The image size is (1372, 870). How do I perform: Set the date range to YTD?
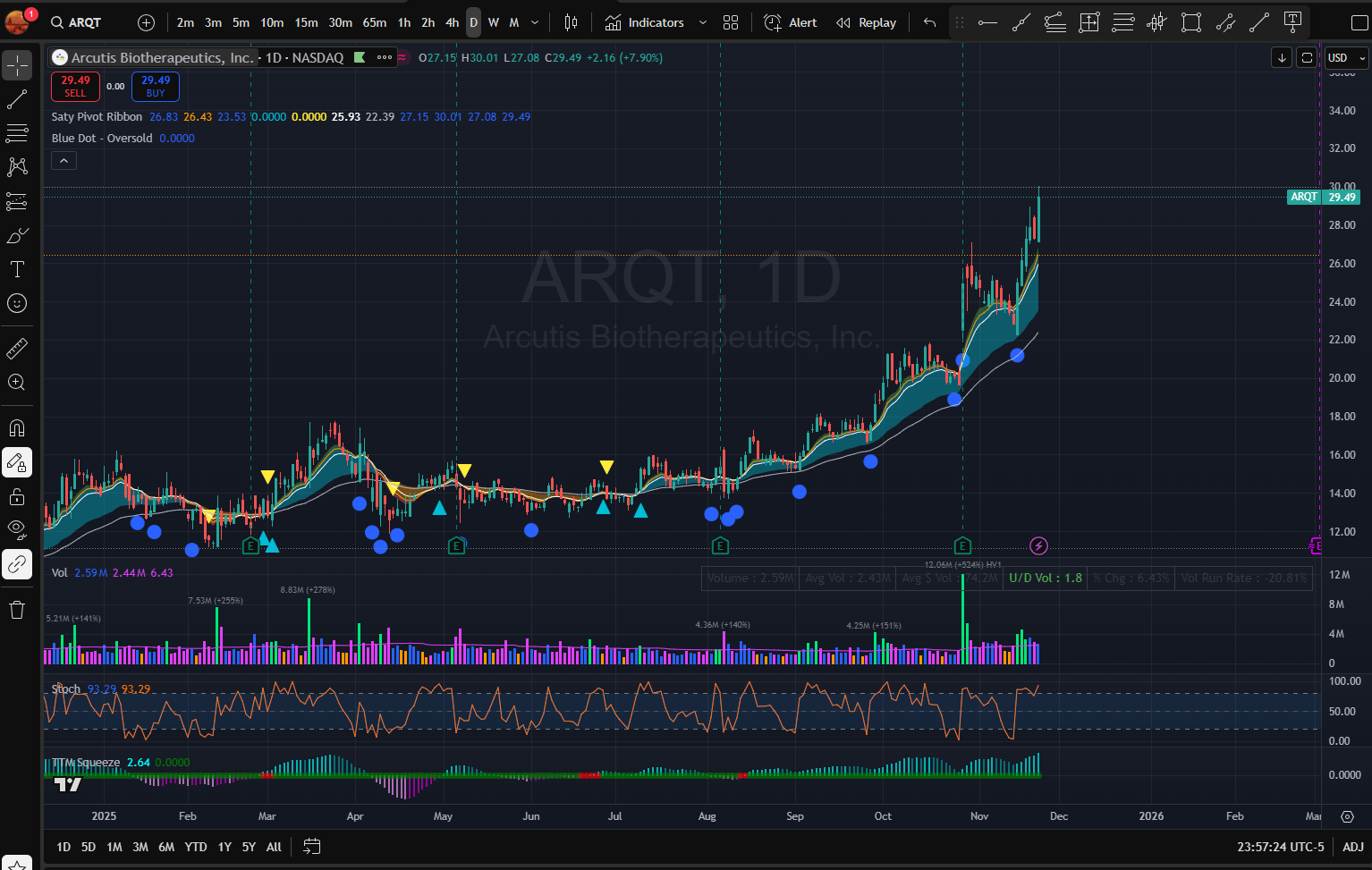[x=196, y=847]
